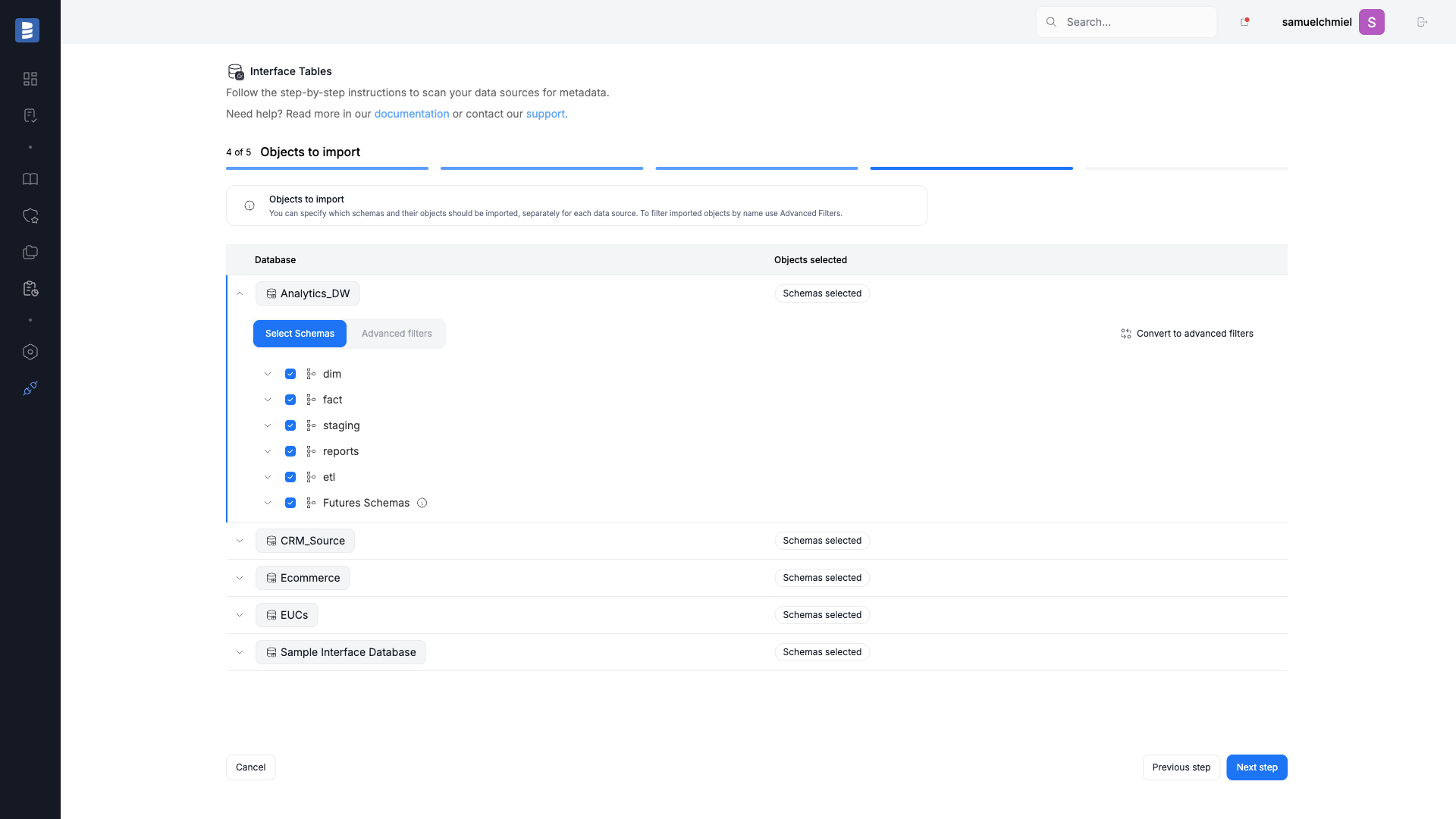This screenshot has width=1456, height=819.
Task: Expand the Futures Schemas chevron
Action: pos(268,503)
